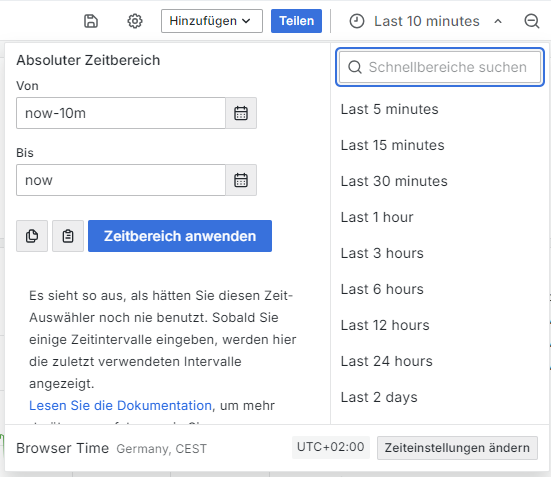Open the calendar picker for Bis field
This screenshot has width=551, height=477.
tap(241, 180)
